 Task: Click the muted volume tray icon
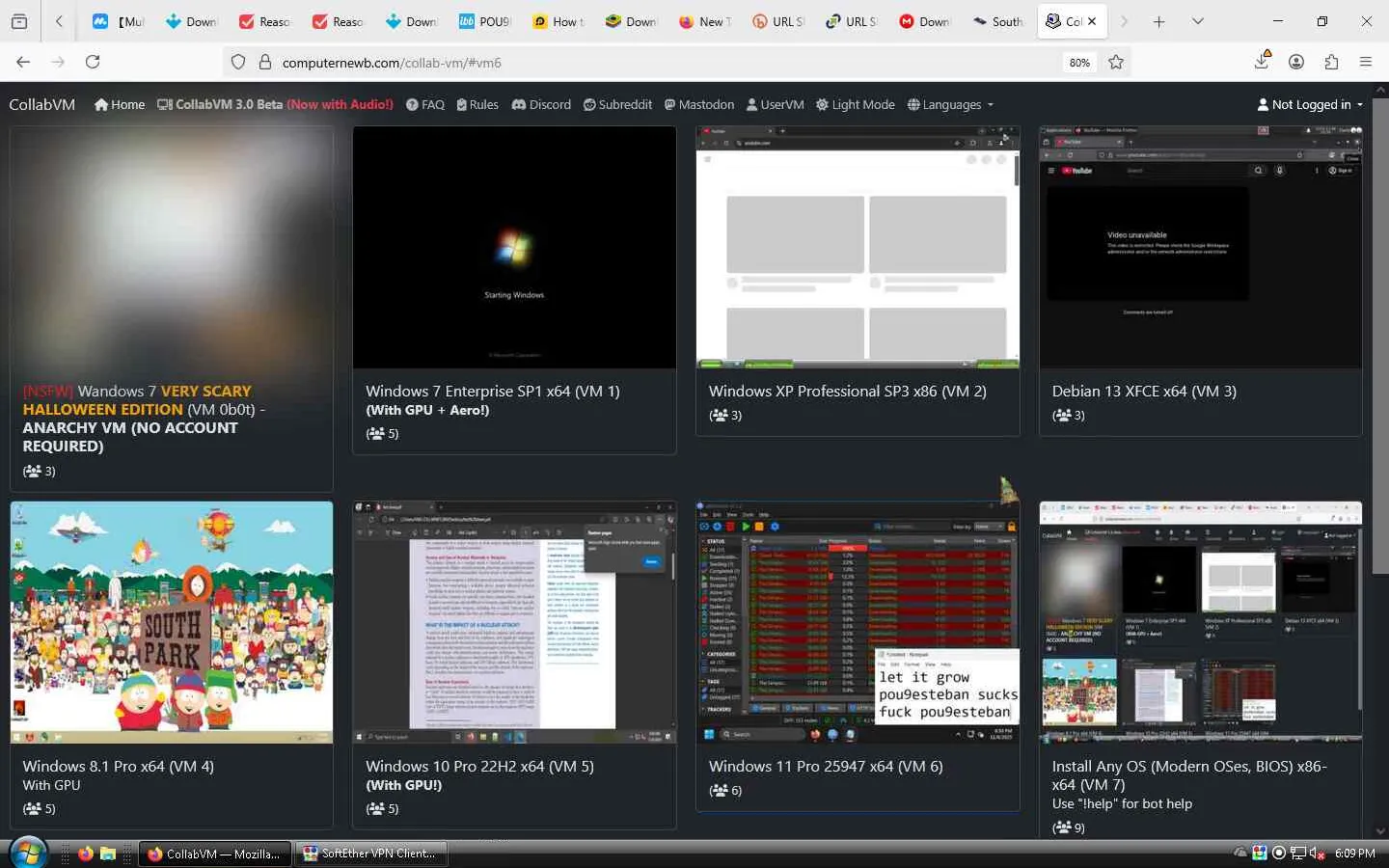point(1317,854)
